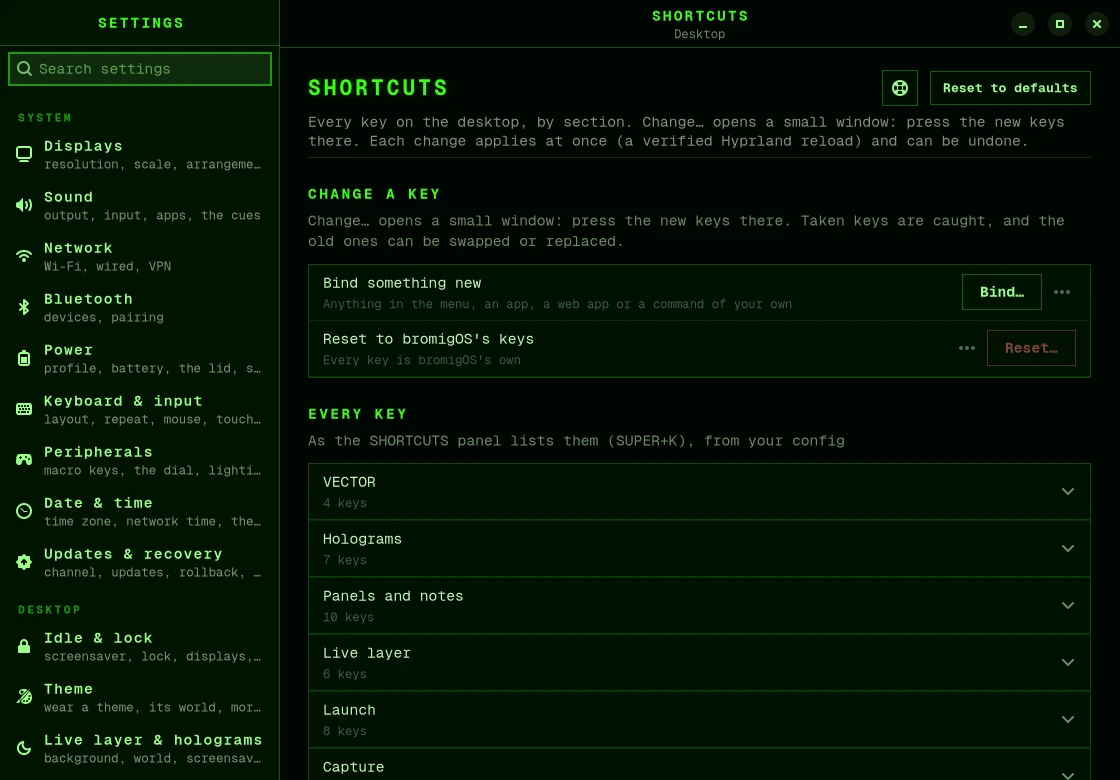Click the 'Desktop' subtitle in title bar

click(699, 34)
